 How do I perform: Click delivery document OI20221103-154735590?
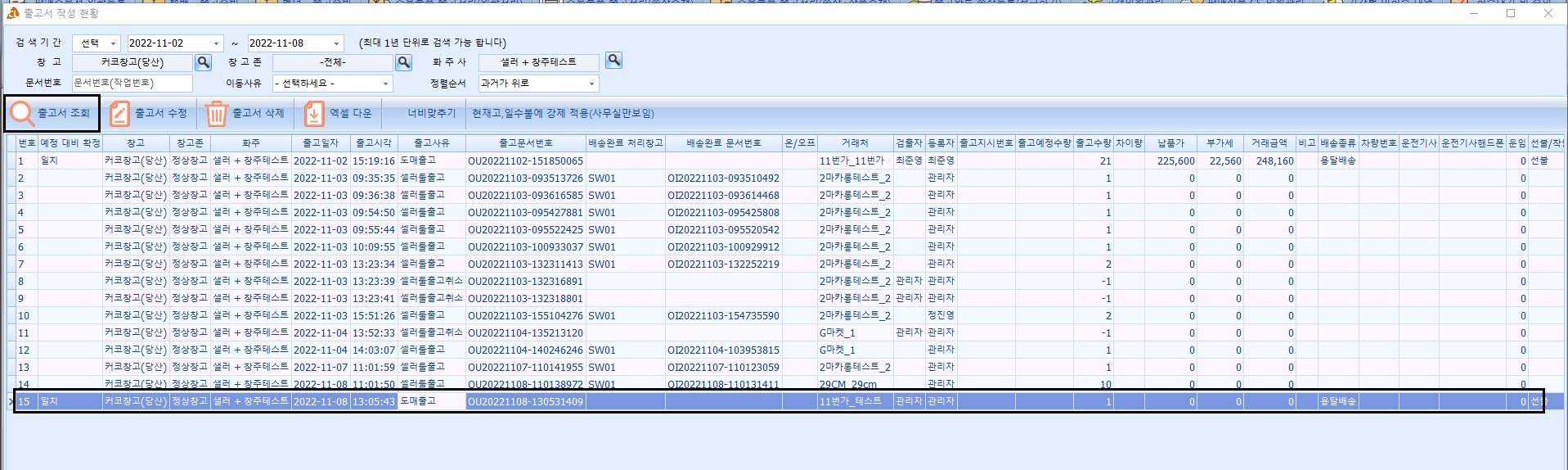coord(724,316)
